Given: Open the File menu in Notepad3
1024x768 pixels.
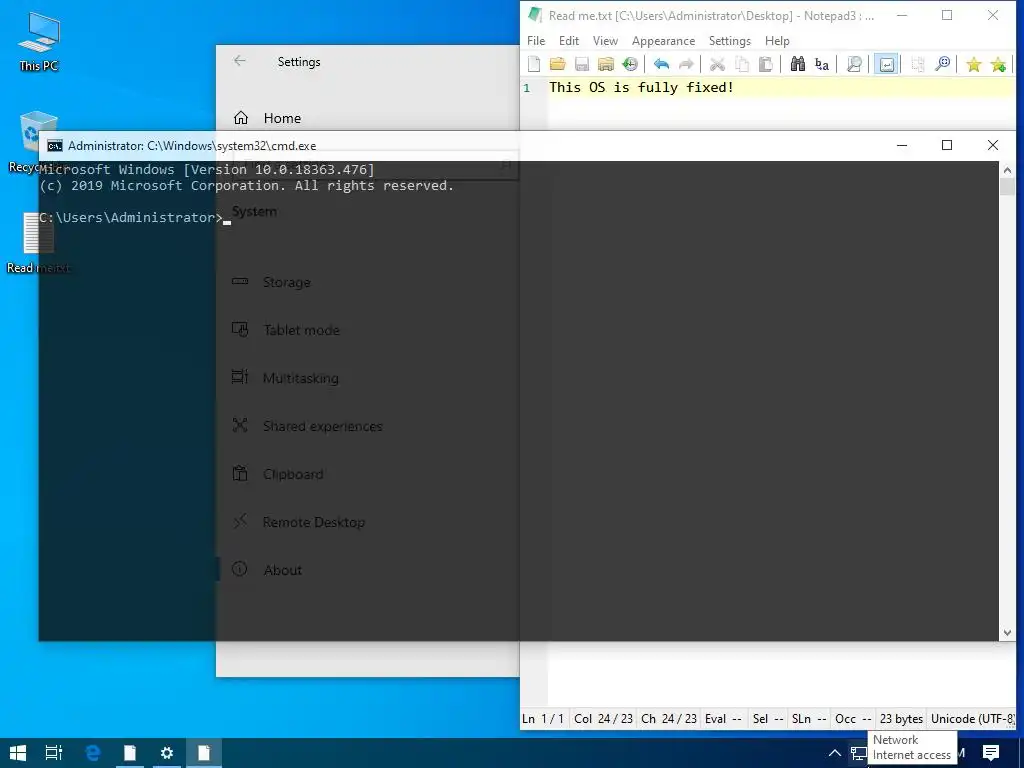Looking at the screenshot, I should [x=536, y=40].
